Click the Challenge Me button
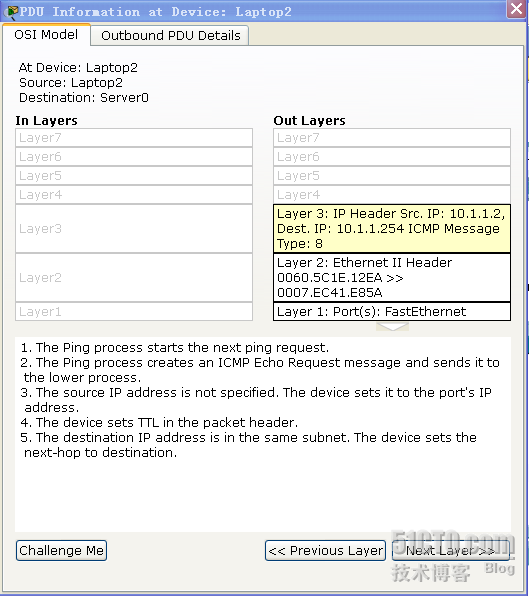 tap(62, 550)
